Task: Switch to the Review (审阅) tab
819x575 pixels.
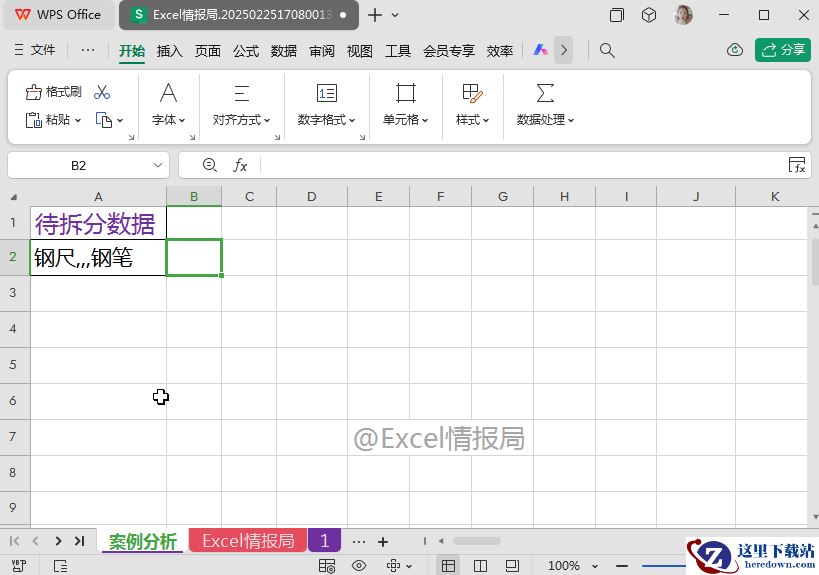Action: point(322,51)
